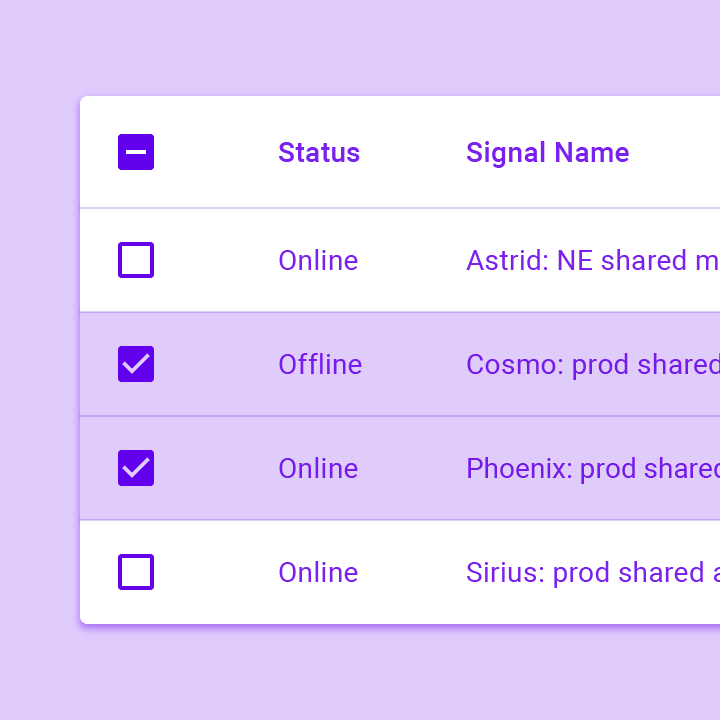Toggle the indeterminate select-all header checkbox

[136, 152]
